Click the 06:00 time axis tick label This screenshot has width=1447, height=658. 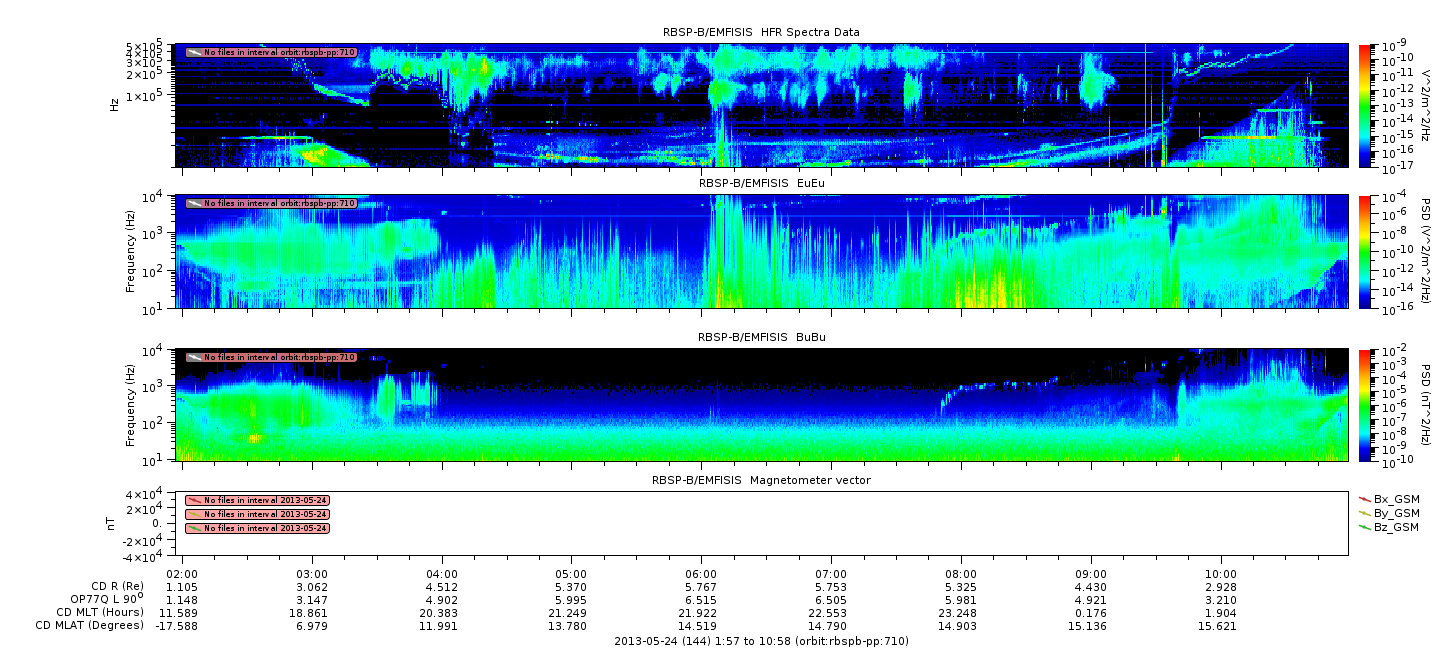tap(701, 575)
